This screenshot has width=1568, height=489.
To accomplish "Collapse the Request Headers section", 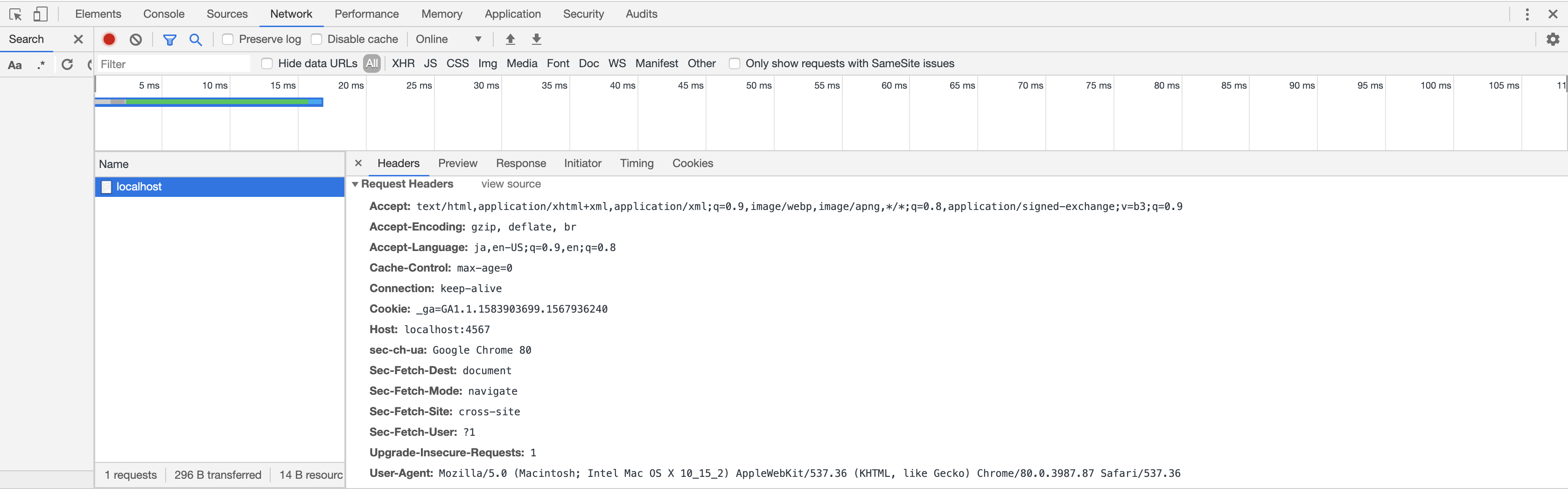I will pyautogui.click(x=355, y=184).
